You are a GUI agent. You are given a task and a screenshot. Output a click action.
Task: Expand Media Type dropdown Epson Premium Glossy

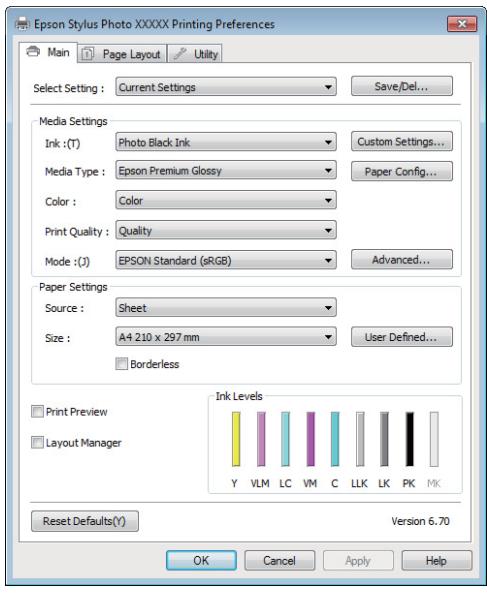click(226, 171)
